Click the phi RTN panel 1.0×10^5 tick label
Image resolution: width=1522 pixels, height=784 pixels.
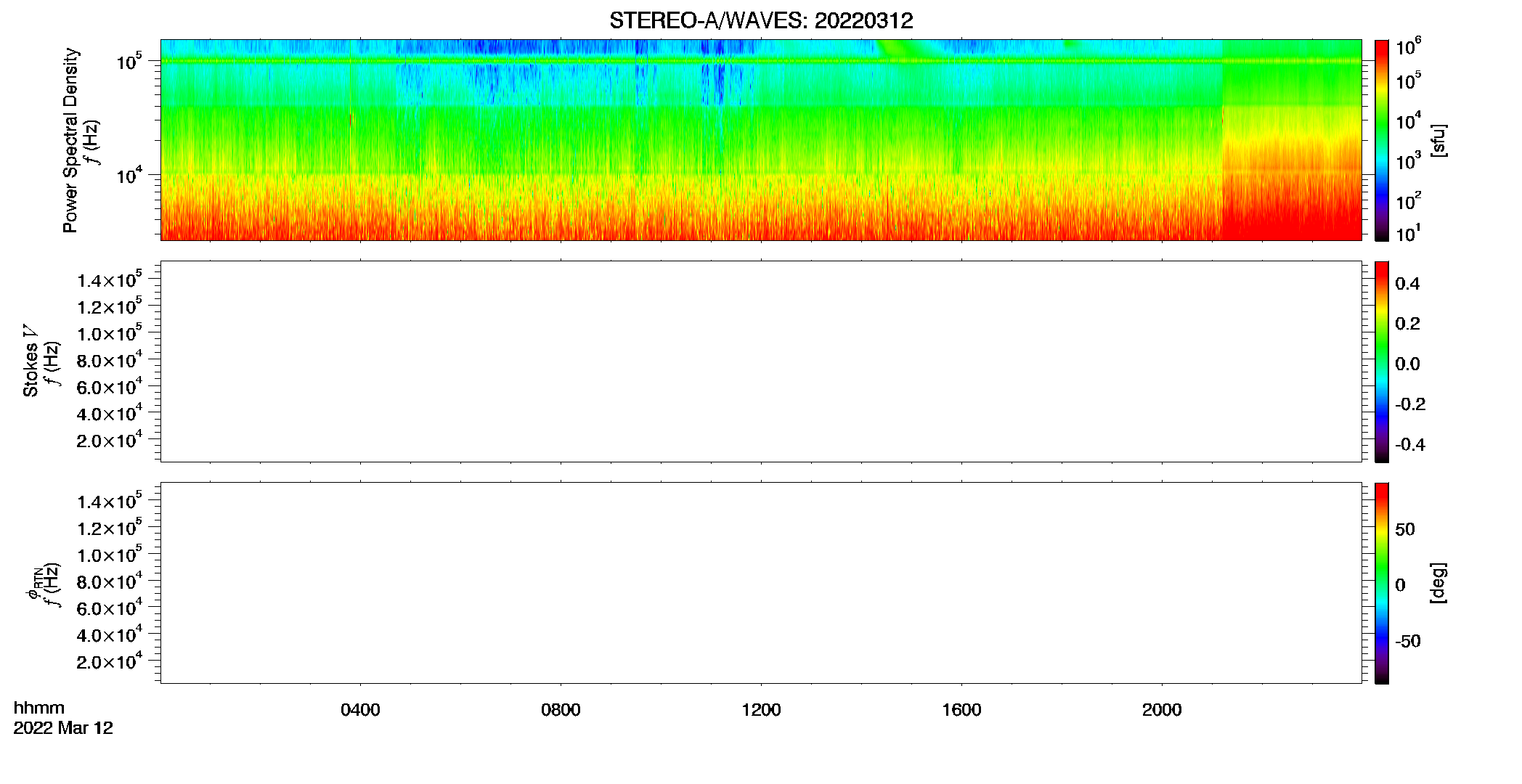[x=110, y=554]
